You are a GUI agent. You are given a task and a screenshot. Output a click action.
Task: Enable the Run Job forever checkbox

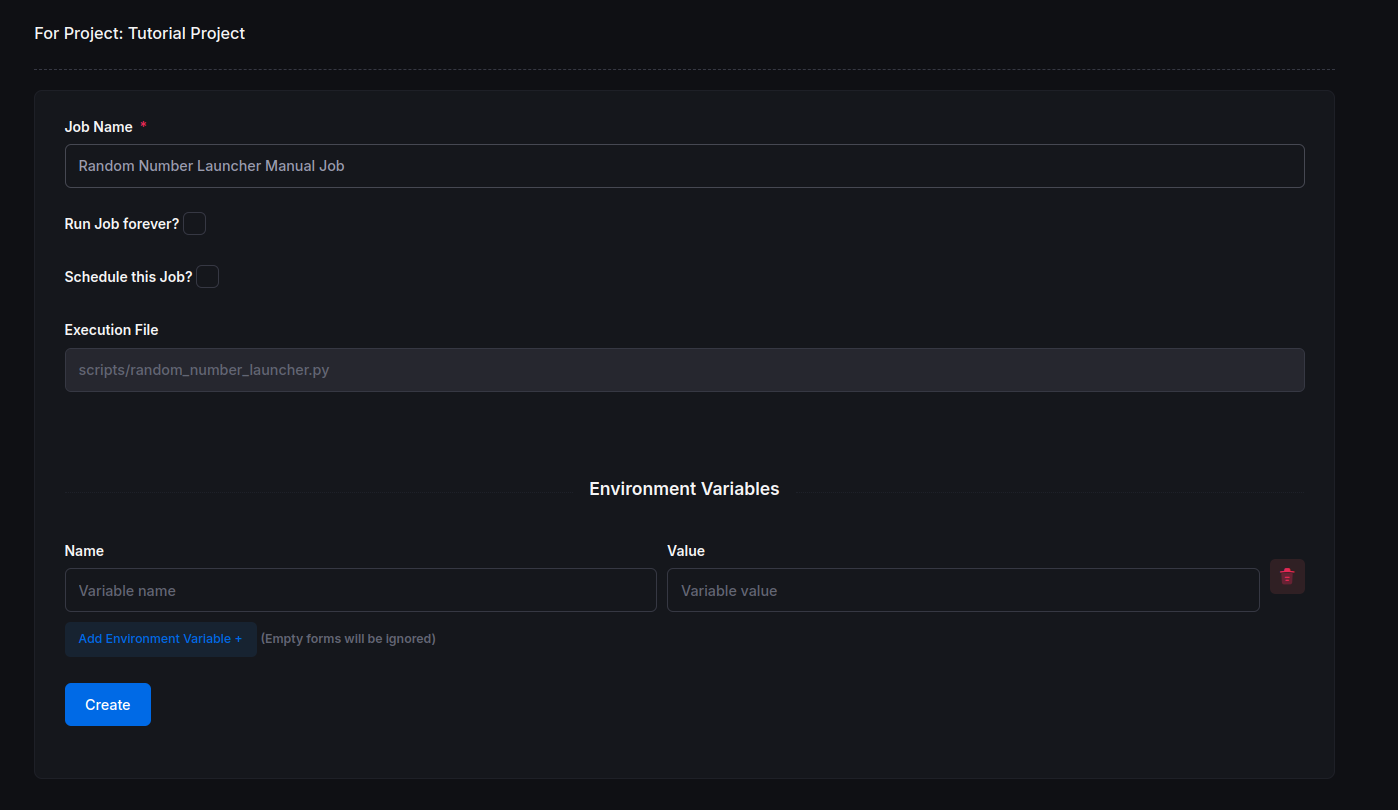pos(195,224)
